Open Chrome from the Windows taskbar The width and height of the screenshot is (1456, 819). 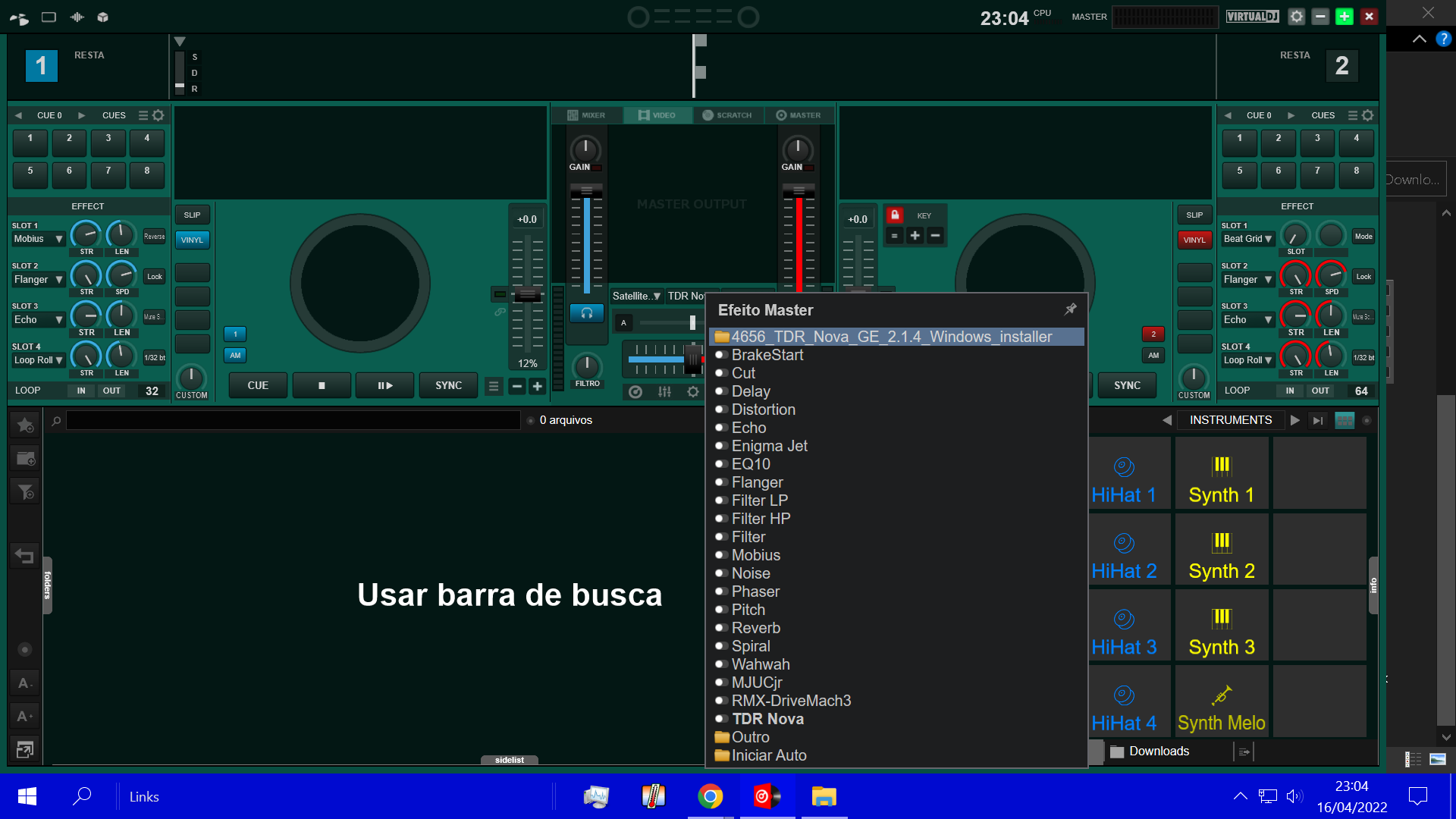tap(710, 796)
